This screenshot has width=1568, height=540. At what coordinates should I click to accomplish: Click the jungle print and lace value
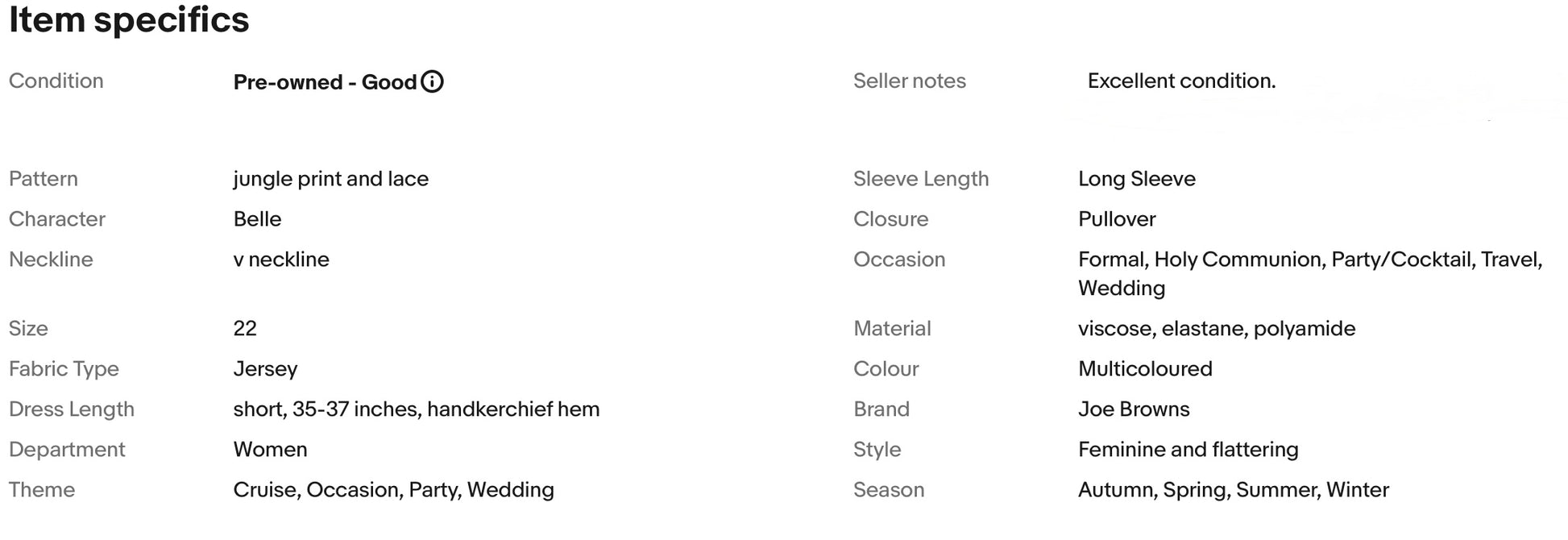(330, 179)
